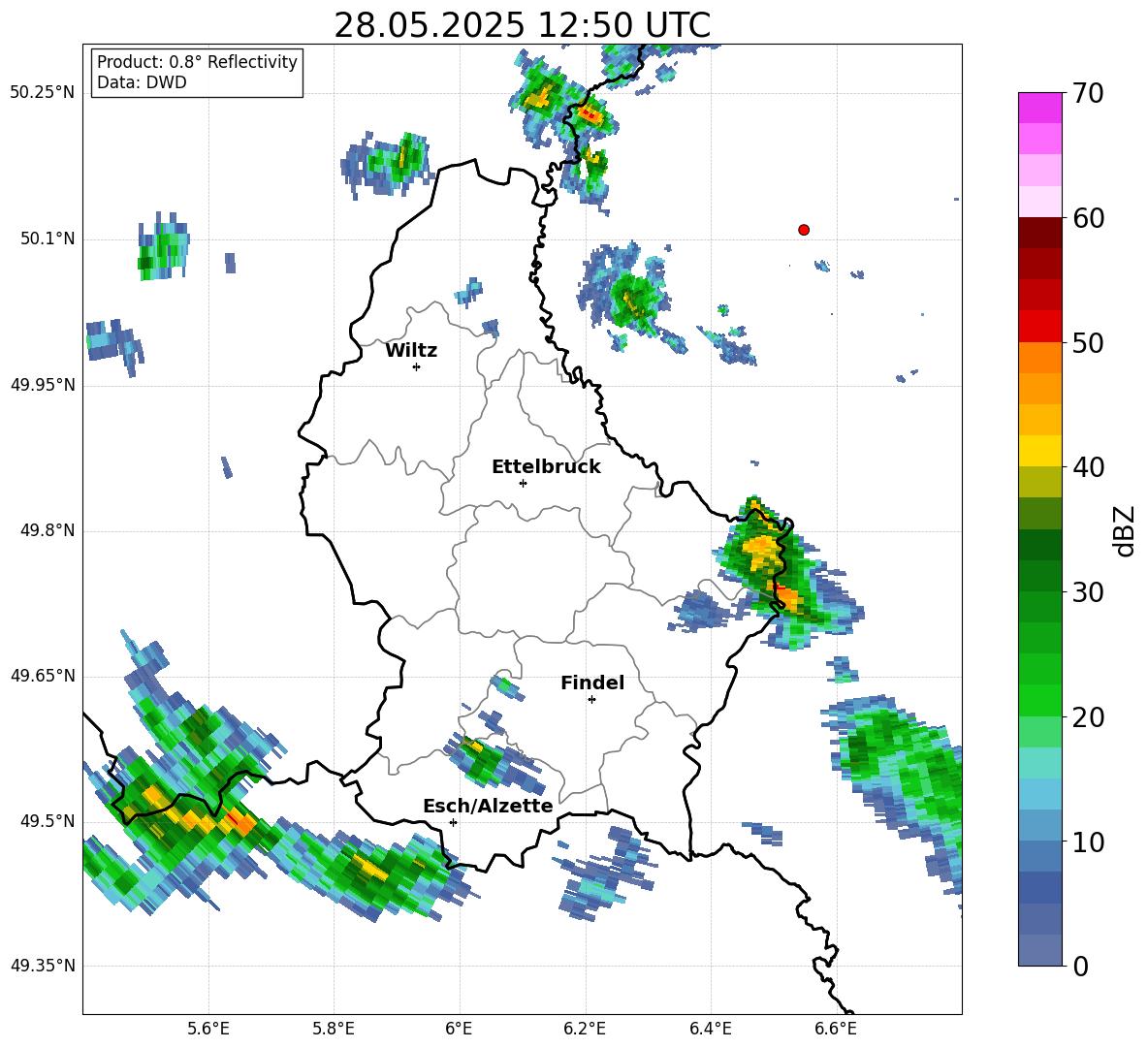Click the orange colorbar band below 50
The width and height of the screenshot is (1148, 1048).
coord(1039,357)
